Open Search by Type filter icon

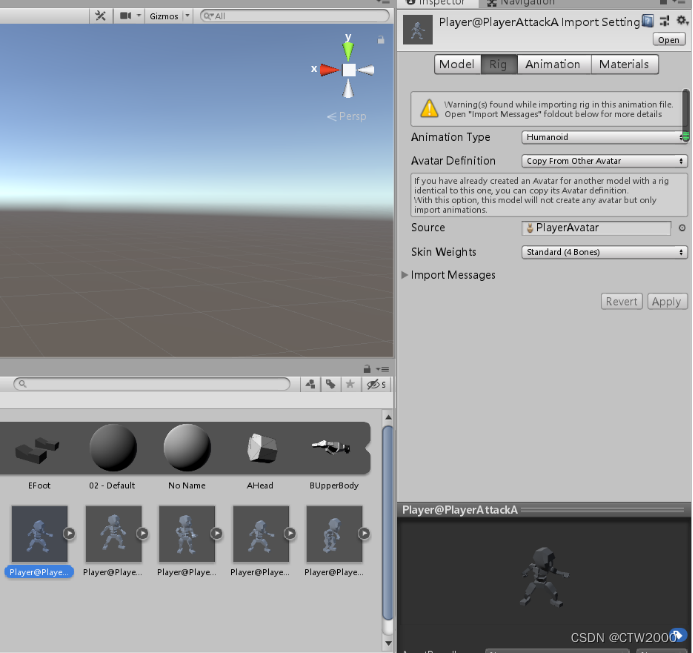coord(311,384)
